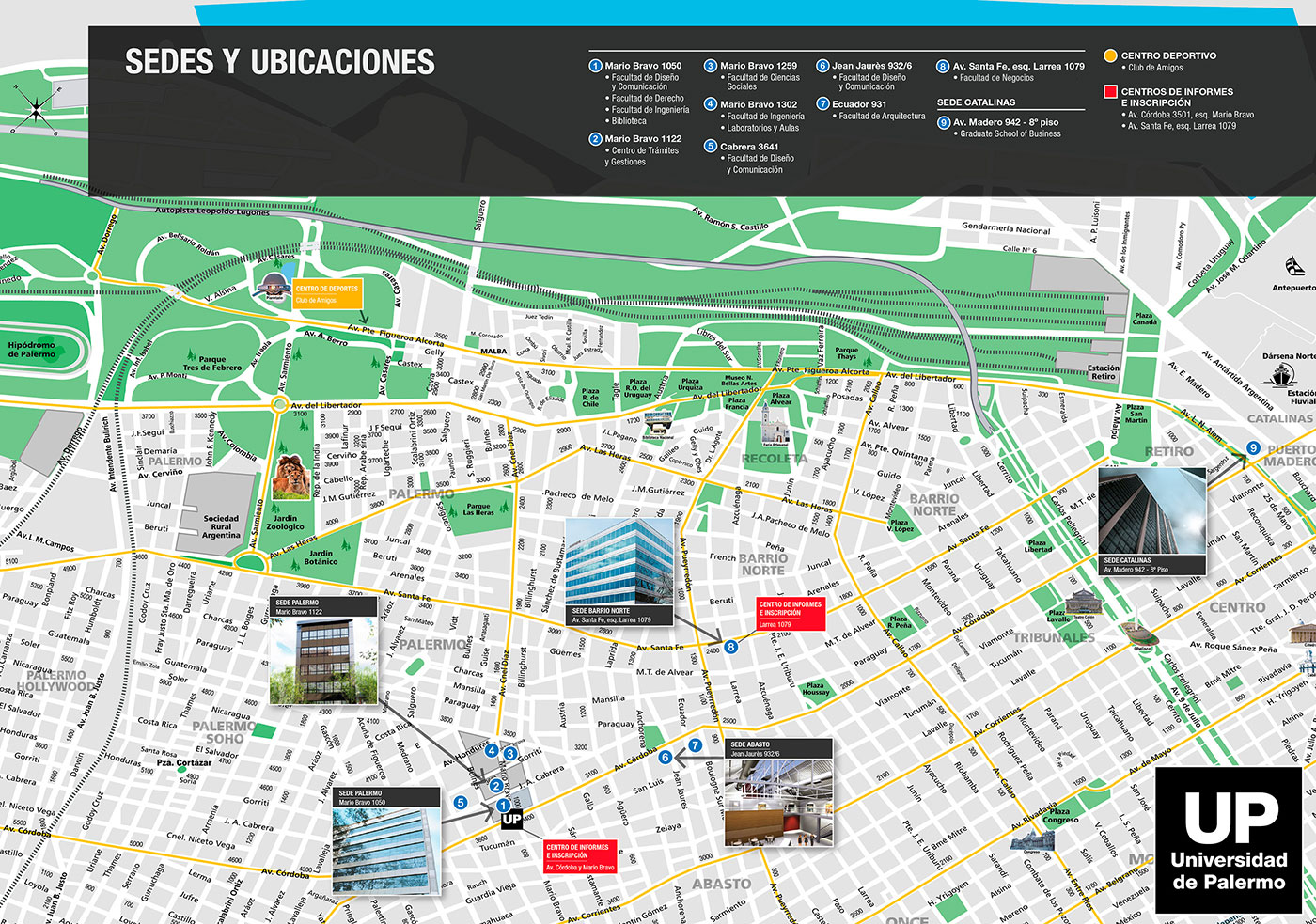Click map pin 5 left of the UP logo

point(460,803)
